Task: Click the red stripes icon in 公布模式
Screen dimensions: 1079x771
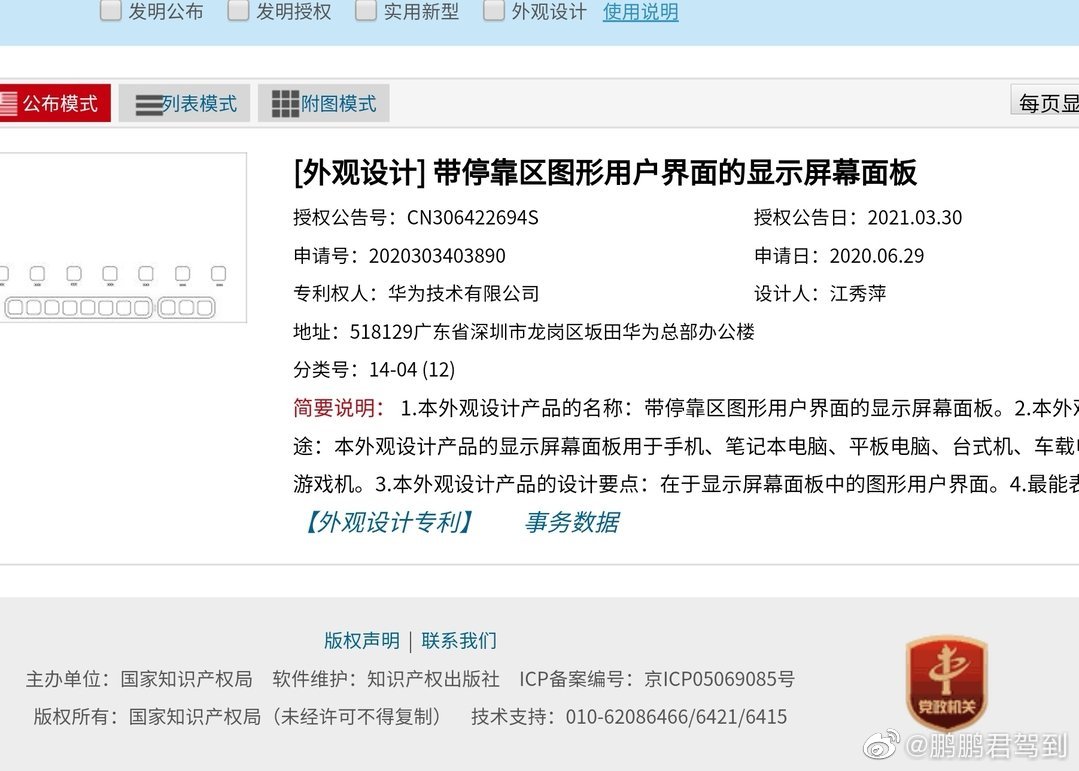Action: pyautogui.click(x=8, y=104)
